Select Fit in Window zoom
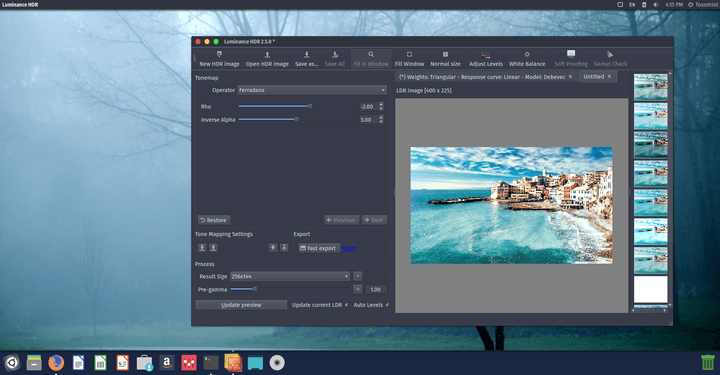 (x=371, y=59)
